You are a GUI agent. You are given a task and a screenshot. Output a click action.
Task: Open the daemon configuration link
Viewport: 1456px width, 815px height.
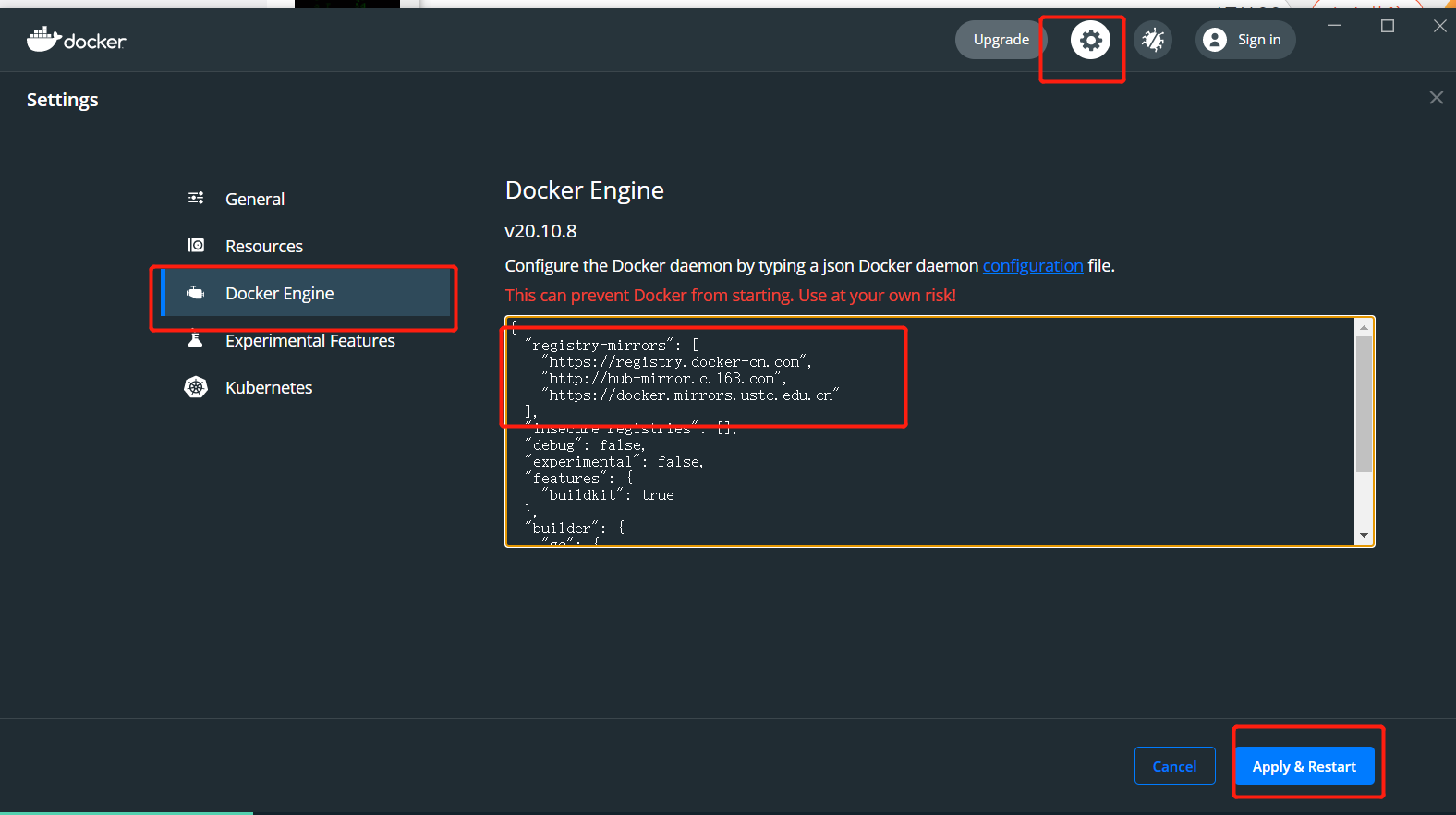[x=1033, y=266]
